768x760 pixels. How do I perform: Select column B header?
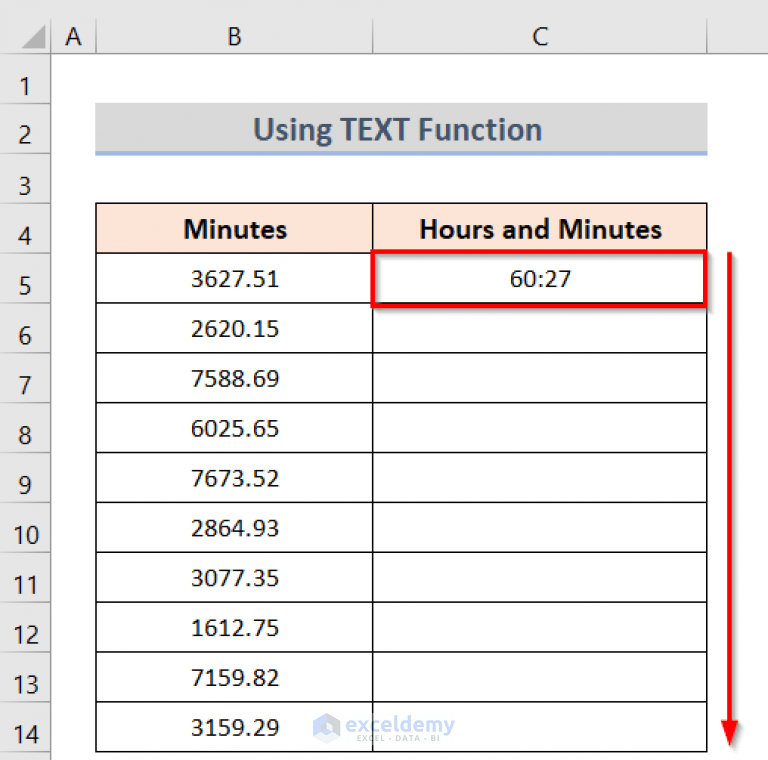coord(234,36)
